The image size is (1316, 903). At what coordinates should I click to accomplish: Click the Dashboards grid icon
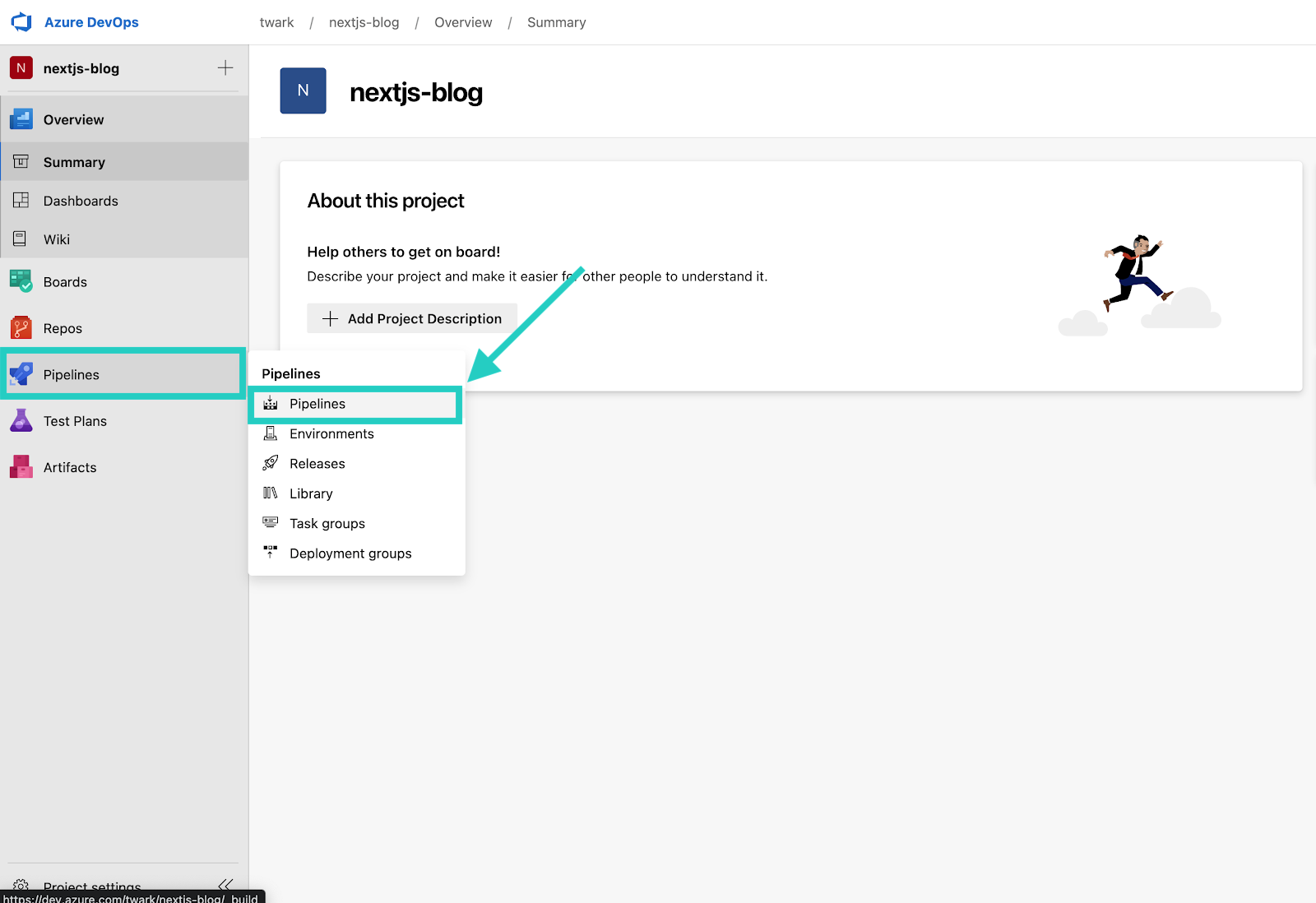pos(21,201)
